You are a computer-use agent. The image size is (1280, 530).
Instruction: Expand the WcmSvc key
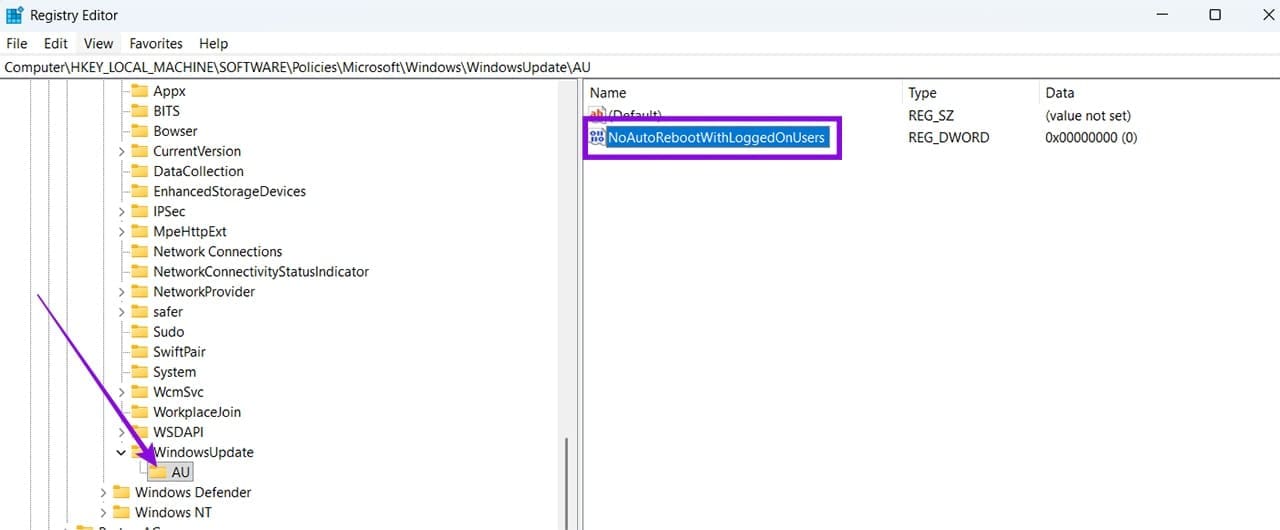pyautogui.click(x=121, y=391)
